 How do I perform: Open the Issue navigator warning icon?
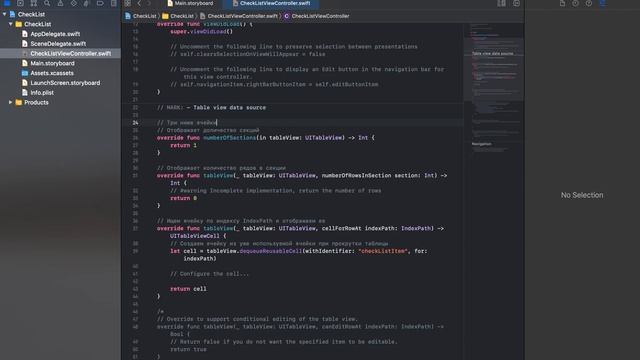click(60, 3)
